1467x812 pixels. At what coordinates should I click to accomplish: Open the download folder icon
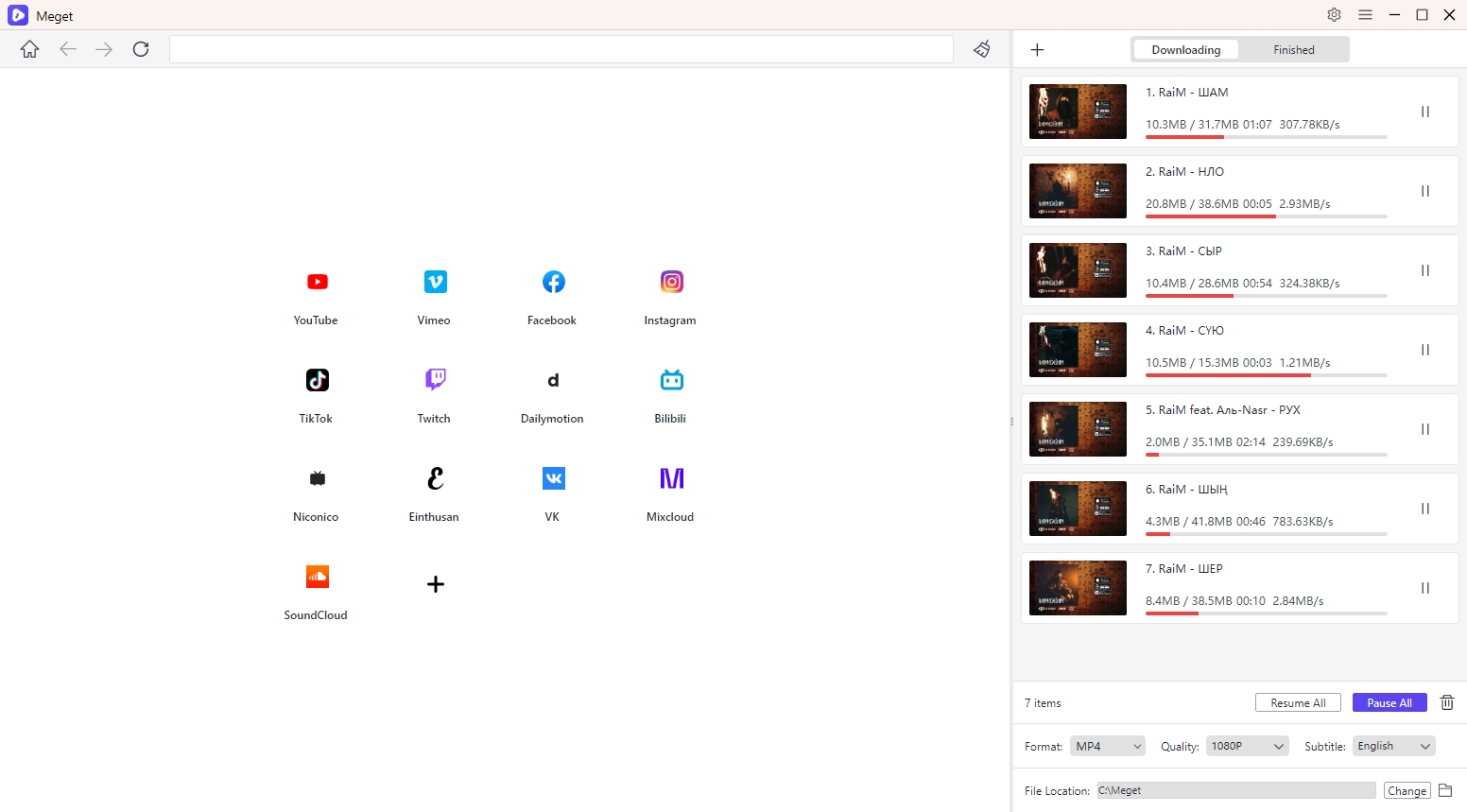pyautogui.click(x=1445, y=790)
